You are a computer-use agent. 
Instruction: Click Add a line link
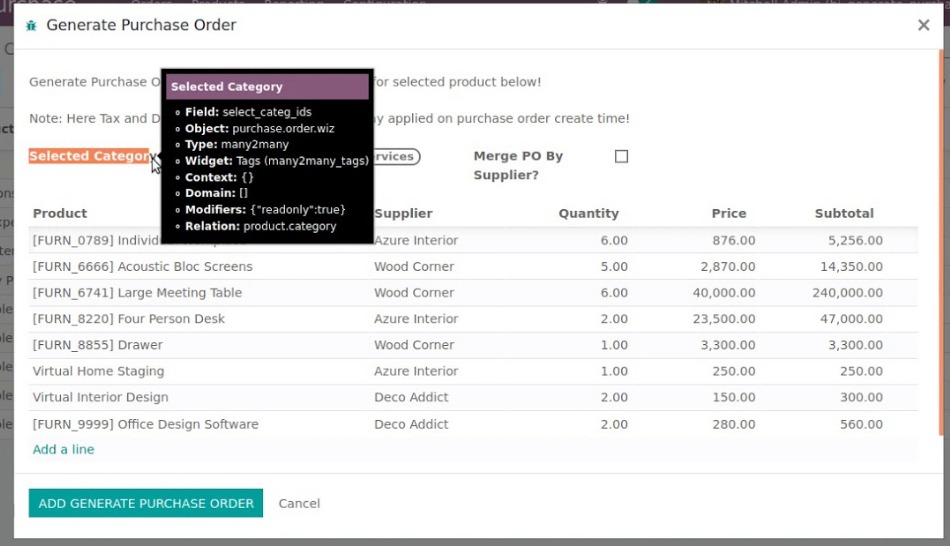pyautogui.click(x=63, y=450)
